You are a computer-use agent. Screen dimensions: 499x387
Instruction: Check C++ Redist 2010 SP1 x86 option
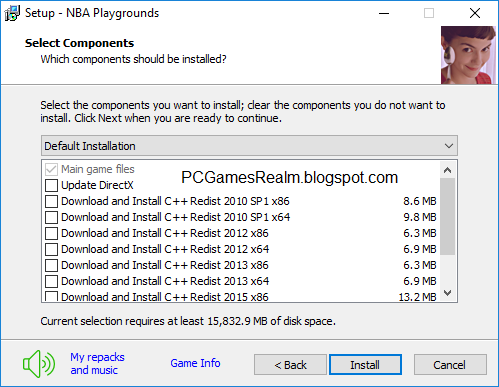coord(51,201)
